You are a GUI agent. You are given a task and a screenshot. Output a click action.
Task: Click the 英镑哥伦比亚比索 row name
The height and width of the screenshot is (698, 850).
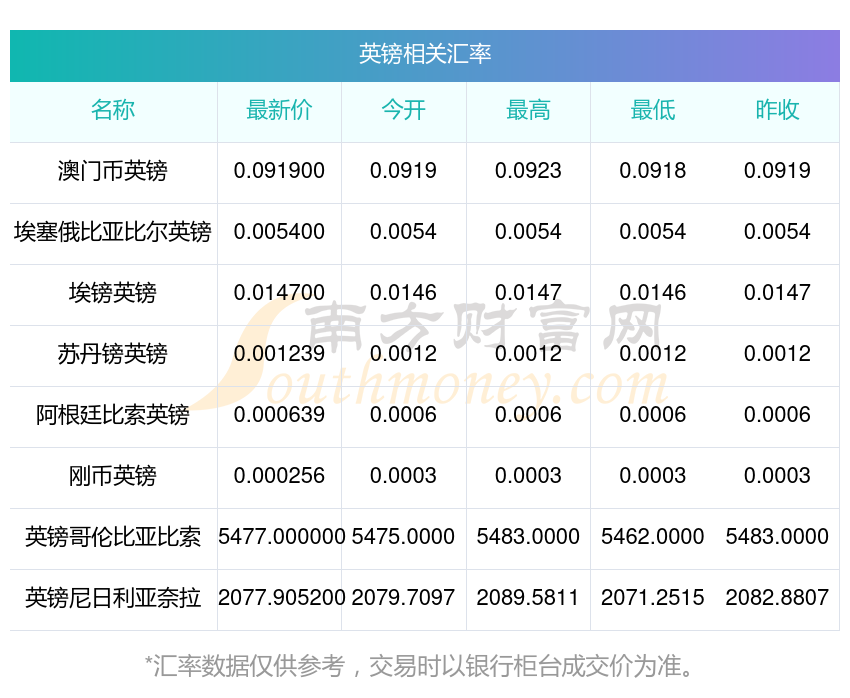coord(113,537)
